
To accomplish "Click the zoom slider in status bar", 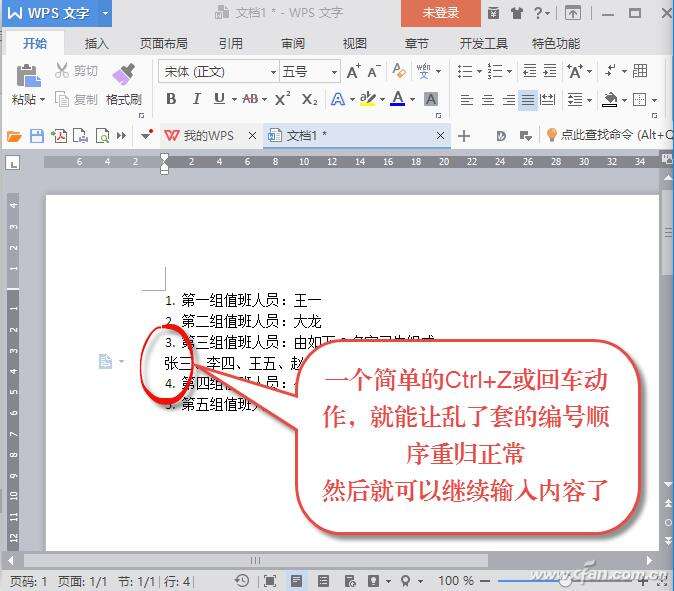I will coord(567,581).
